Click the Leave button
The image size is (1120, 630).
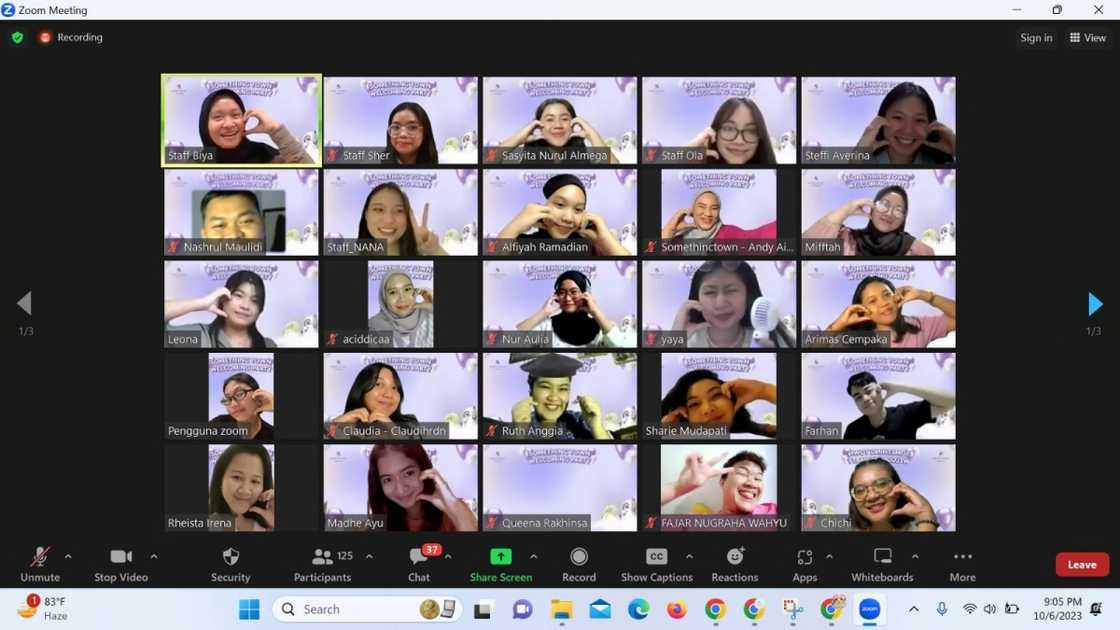tap(1081, 564)
